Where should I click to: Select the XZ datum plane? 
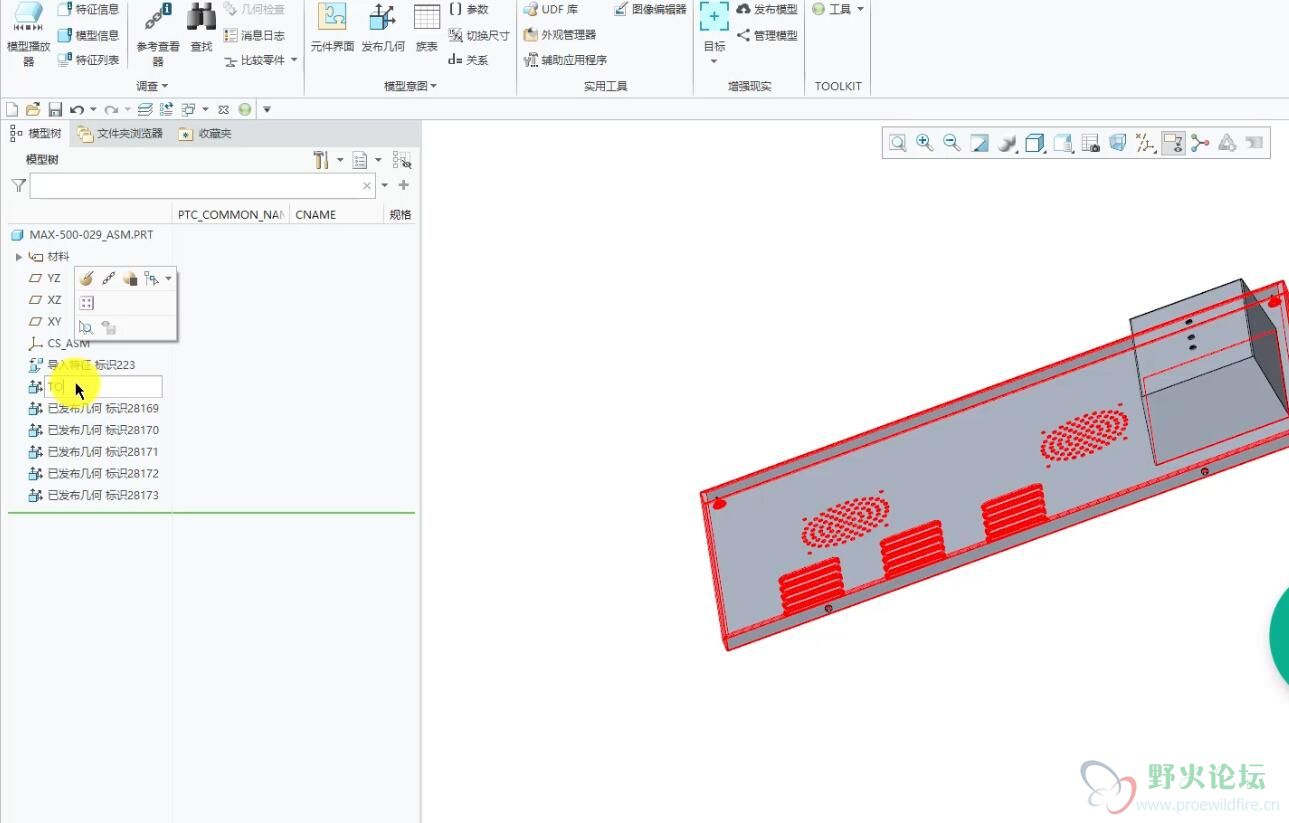[x=45, y=300]
